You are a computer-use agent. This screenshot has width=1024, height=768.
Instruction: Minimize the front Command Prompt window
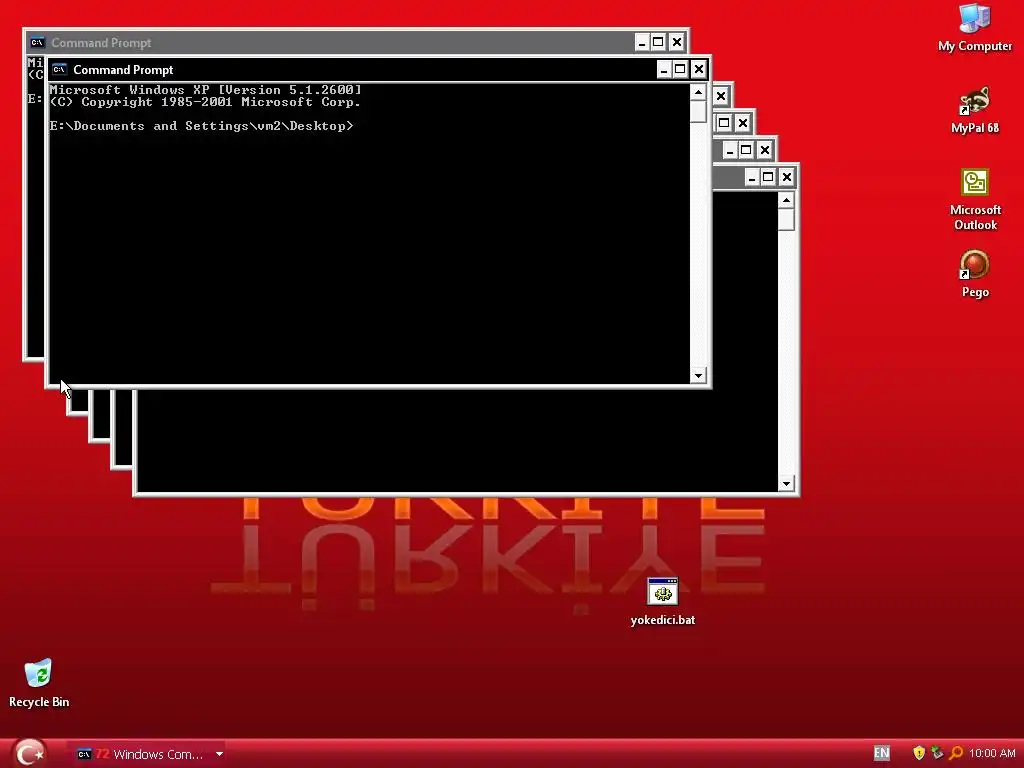pyautogui.click(x=664, y=69)
